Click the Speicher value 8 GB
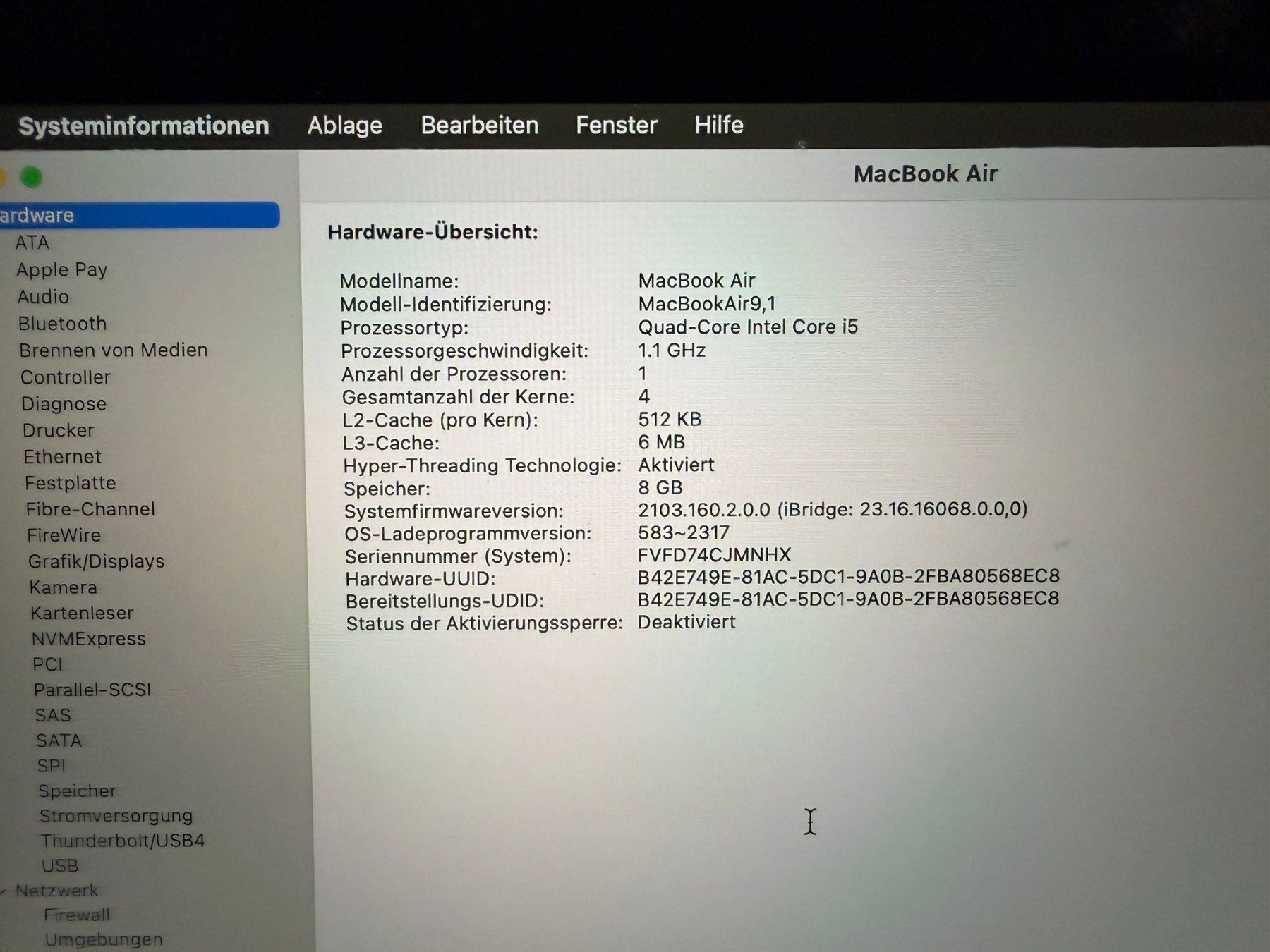This screenshot has height=952, width=1270. point(660,487)
